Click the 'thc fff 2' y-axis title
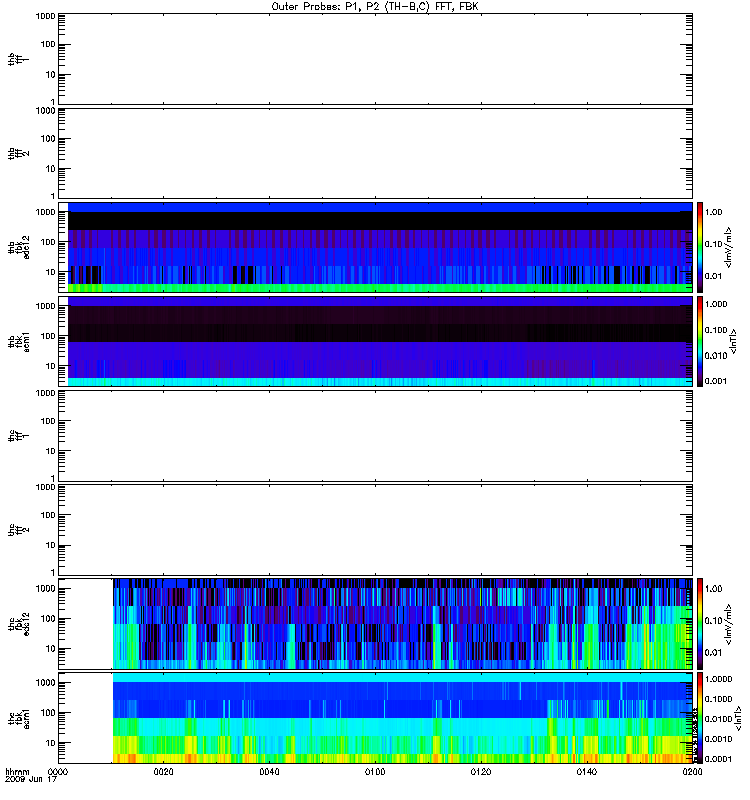 point(18,530)
